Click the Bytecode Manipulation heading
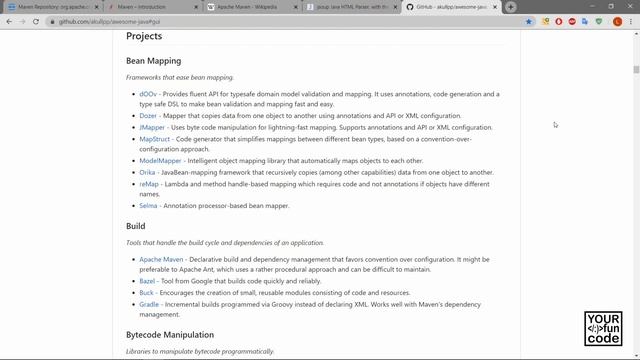The image size is (640, 360). (170, 335)
